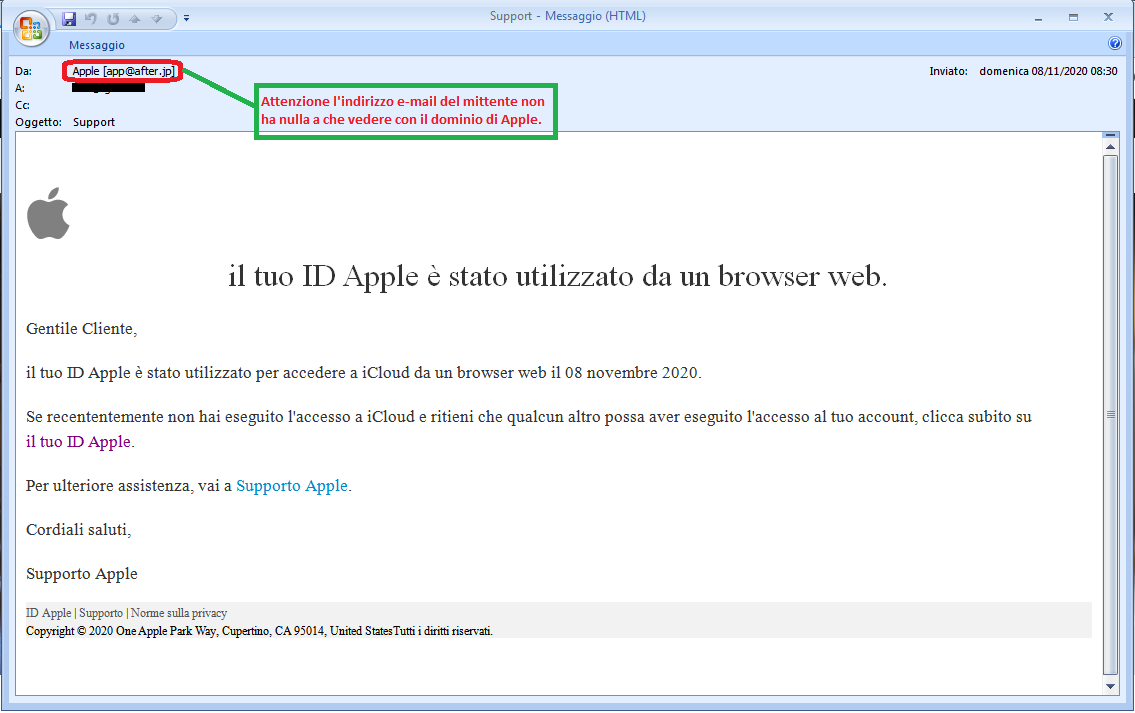This screenshot has height=713, width=1135.
Task: Click the Redo arrow in the quick access toolbar
Action: tap(114, 19)
